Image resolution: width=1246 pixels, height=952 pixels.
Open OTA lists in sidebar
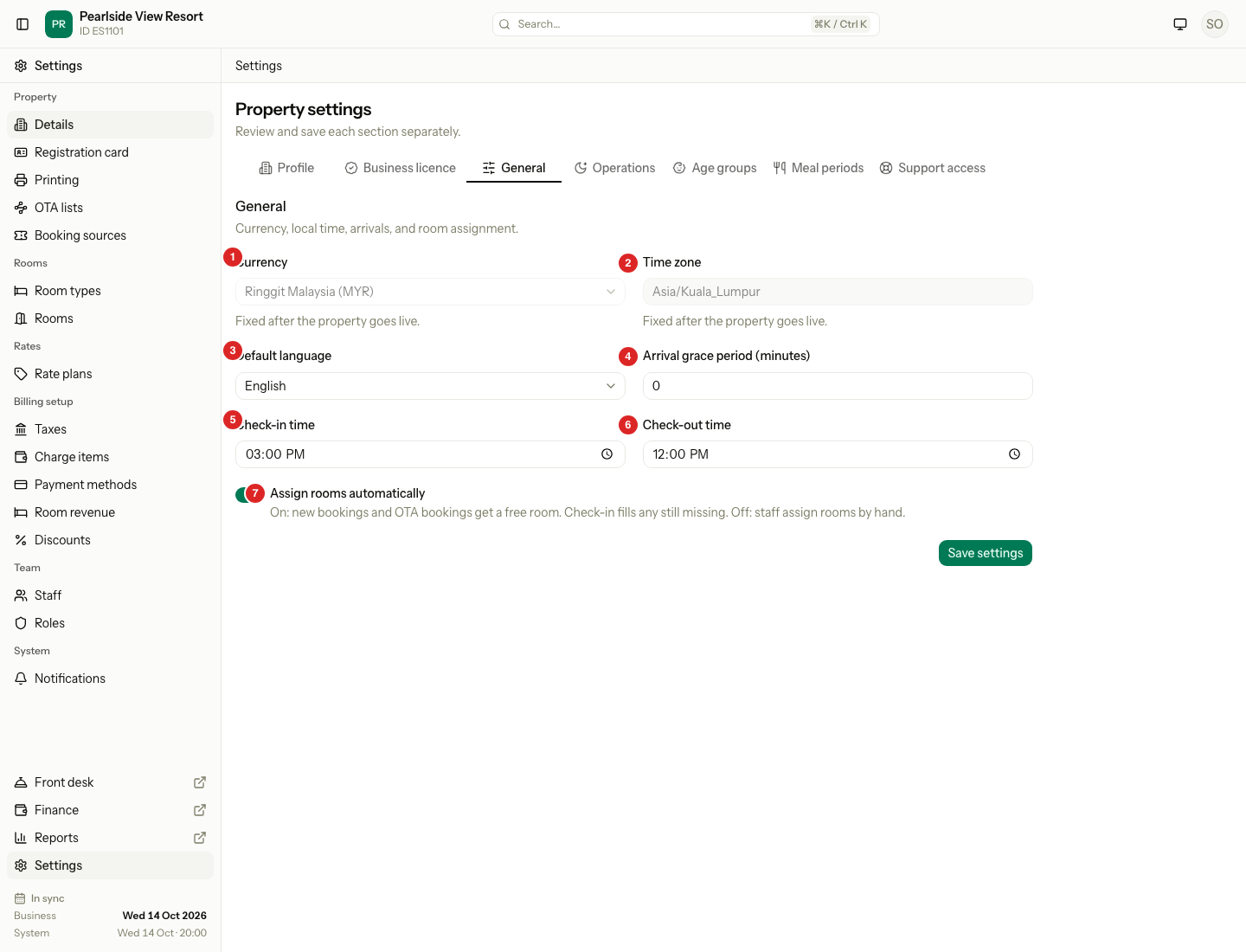coord(110,208)
